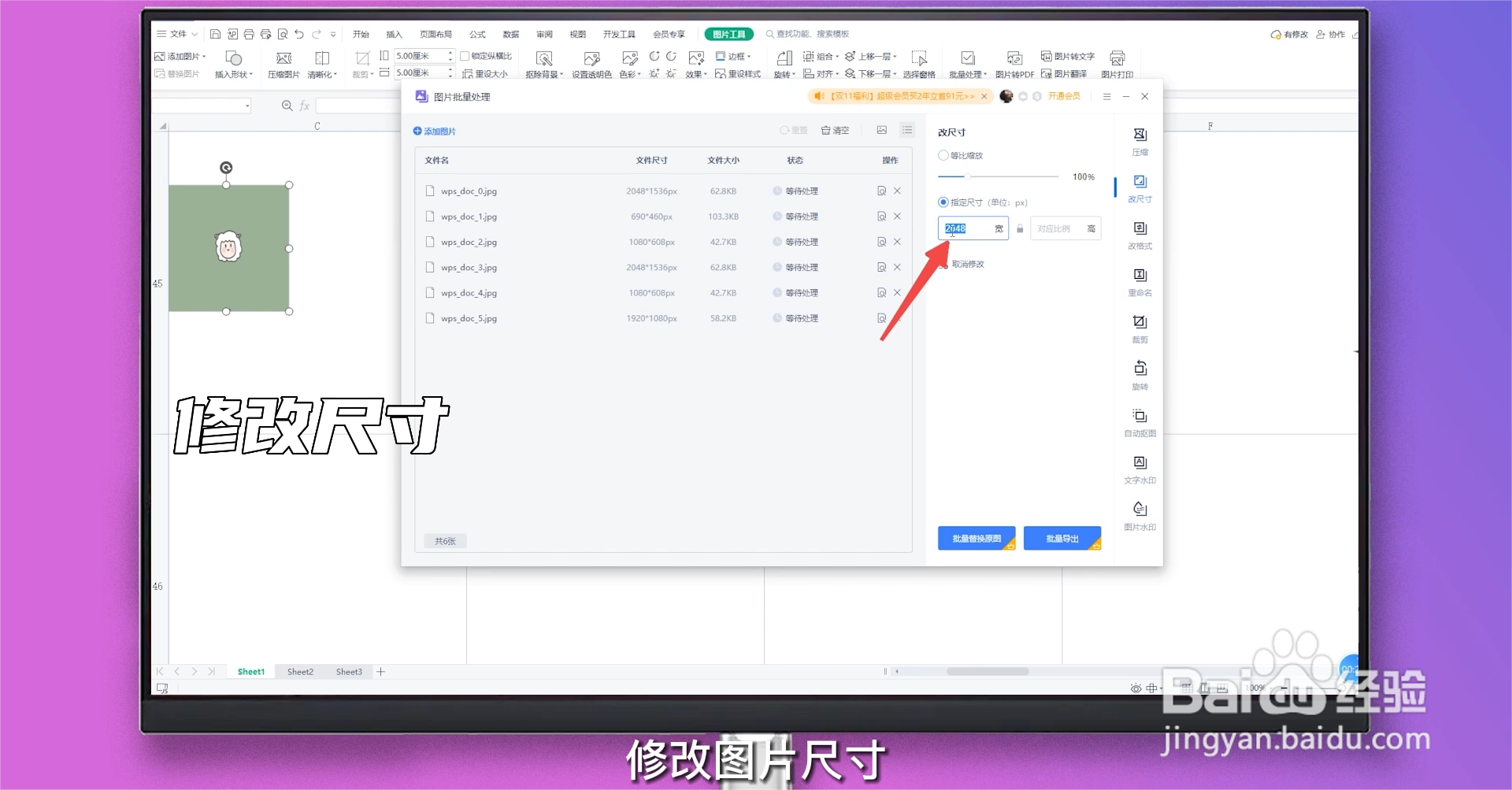Increase the upper 5.00厘米 stepper value
1512x790 pixels.
pyautogui.click(x=450, y=53)
